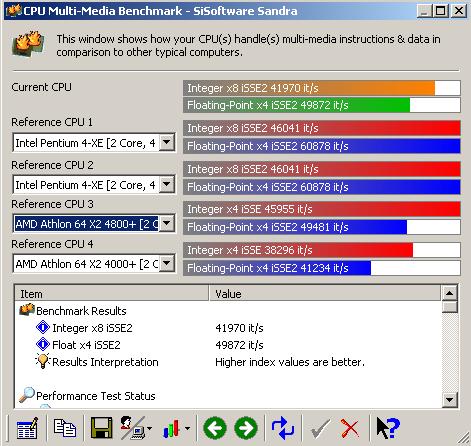Screen dimensions: 471x446
Task: Open Reference CPU 4 dropdown arrow
Action: pos(167,264)
